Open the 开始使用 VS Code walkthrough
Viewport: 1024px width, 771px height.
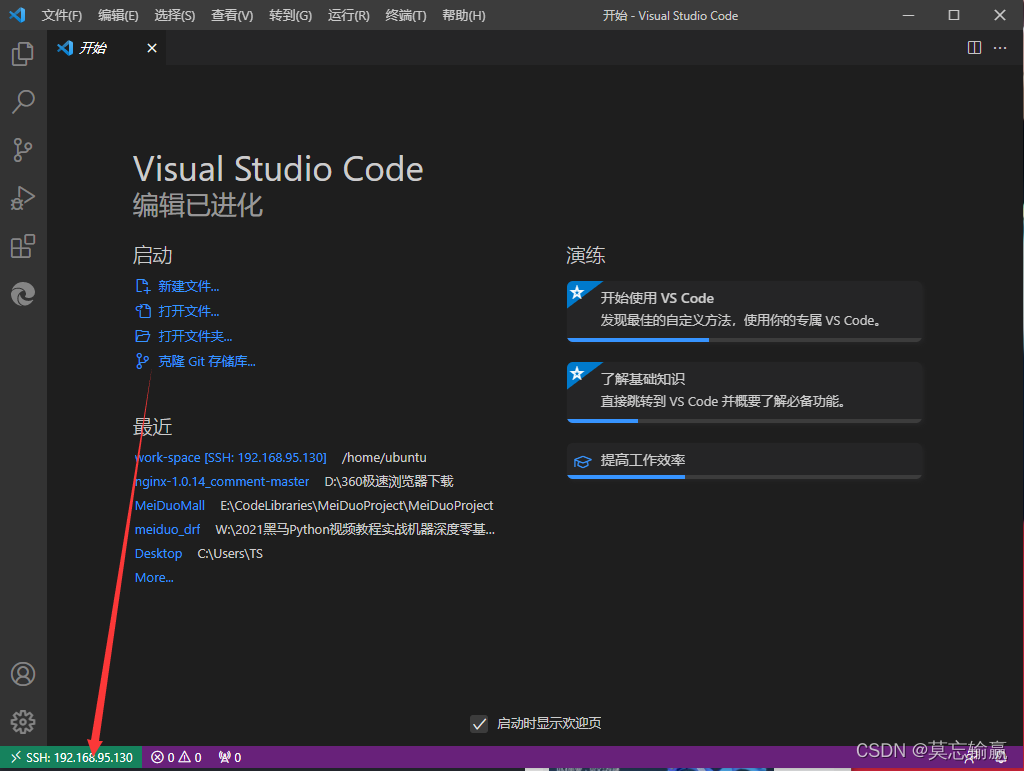[744, 311]
